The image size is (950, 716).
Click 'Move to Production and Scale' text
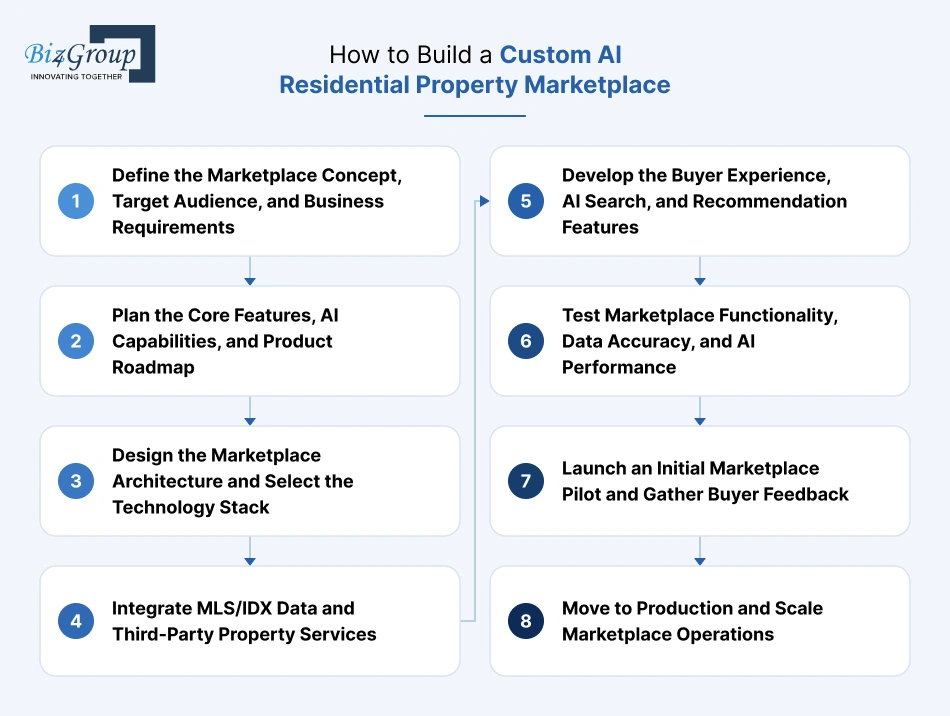693,621
